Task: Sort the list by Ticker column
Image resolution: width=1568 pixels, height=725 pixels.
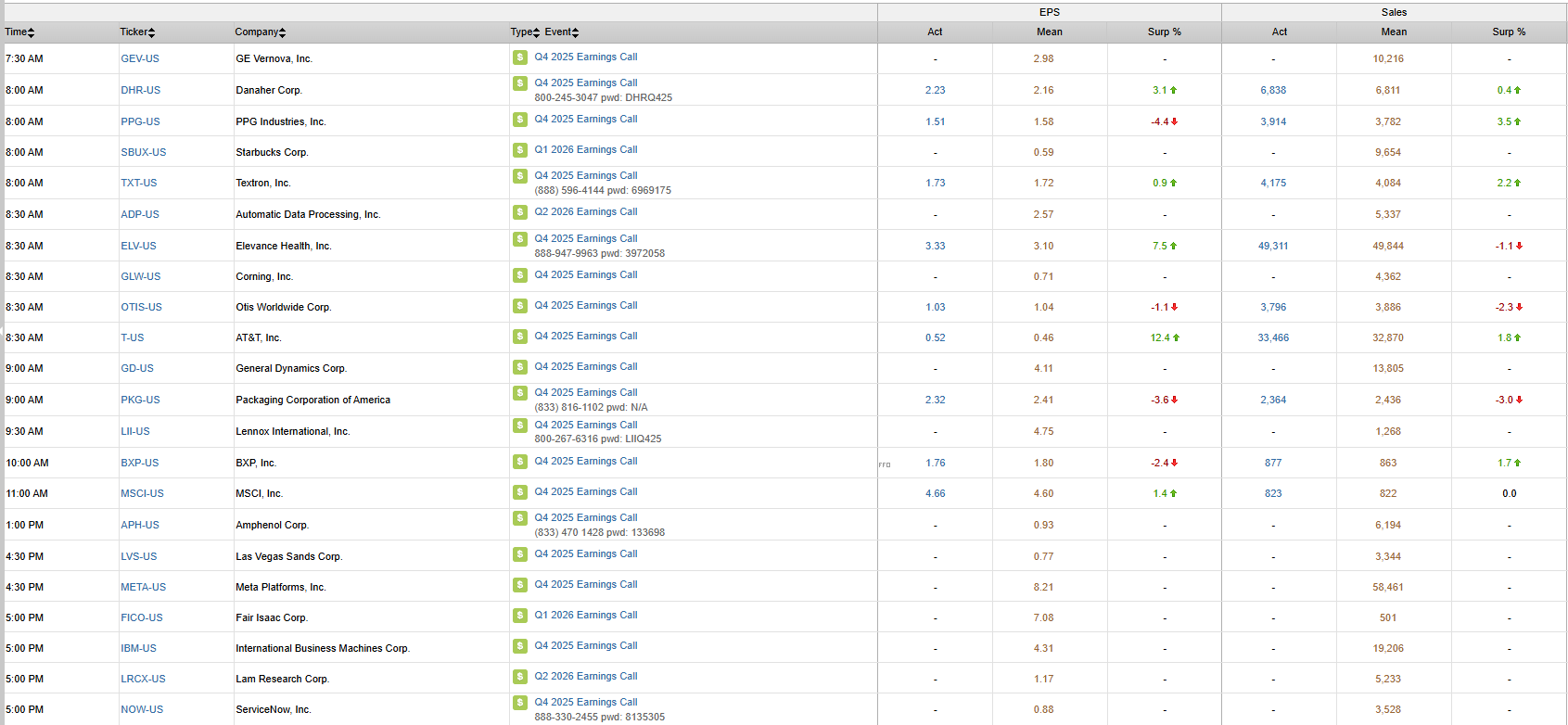Action: (137, 32)
